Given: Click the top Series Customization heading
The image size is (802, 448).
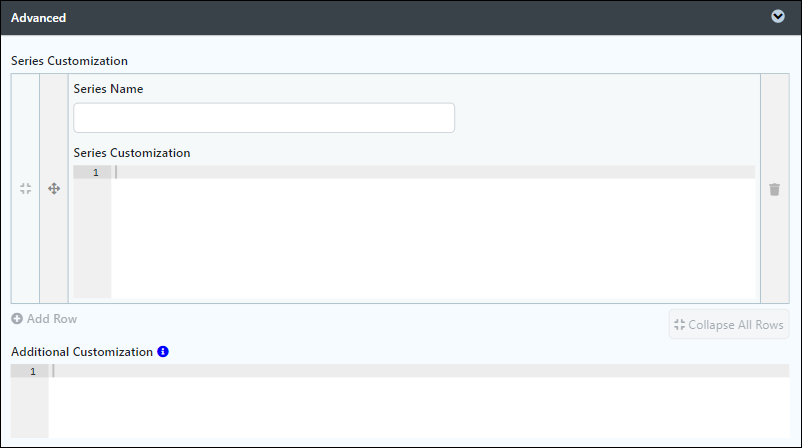Looking at the screenshot, I should tap(70, 61).
